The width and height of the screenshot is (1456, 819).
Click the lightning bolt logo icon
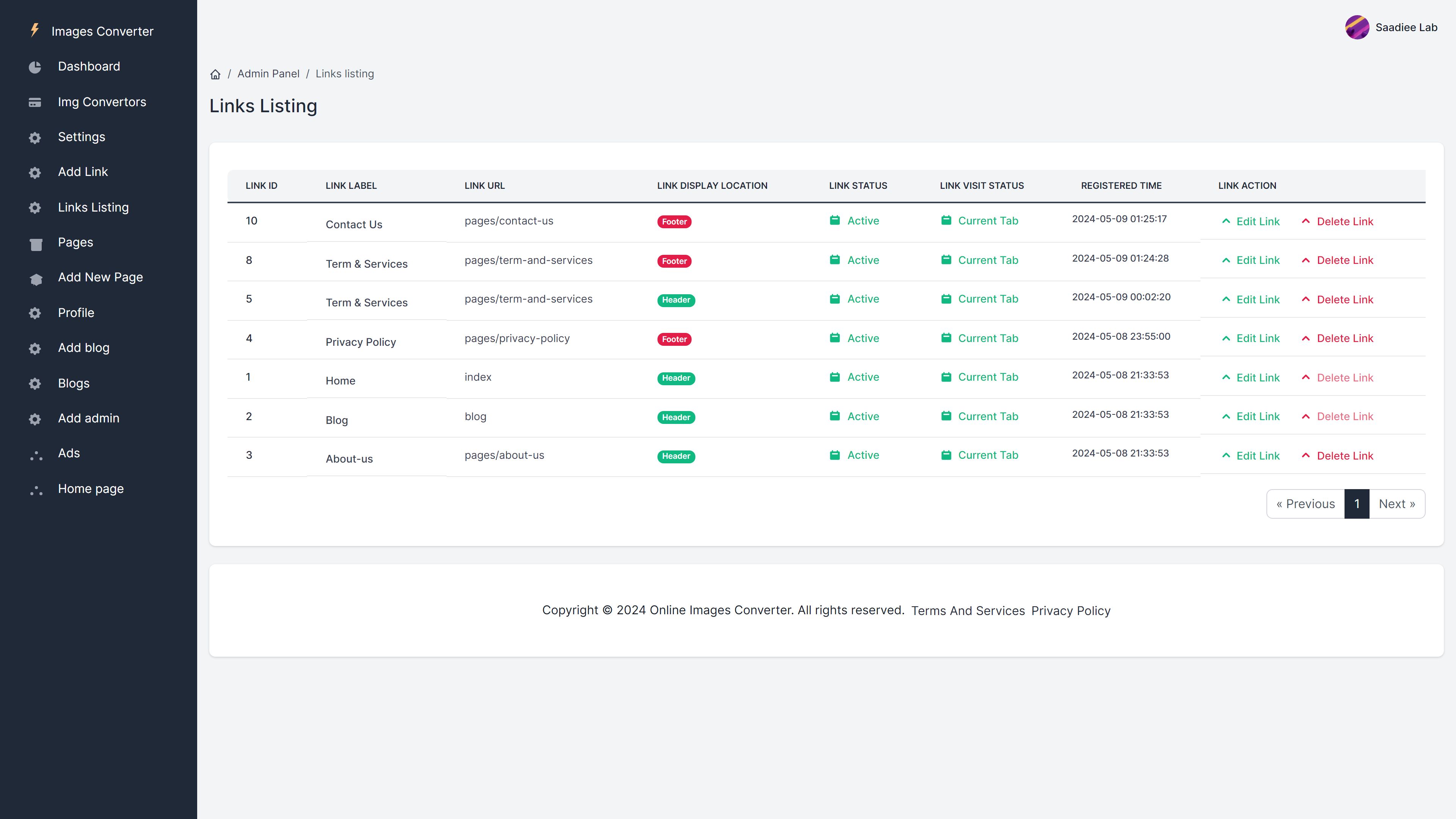pyautogui.click(x=35, y=30)
